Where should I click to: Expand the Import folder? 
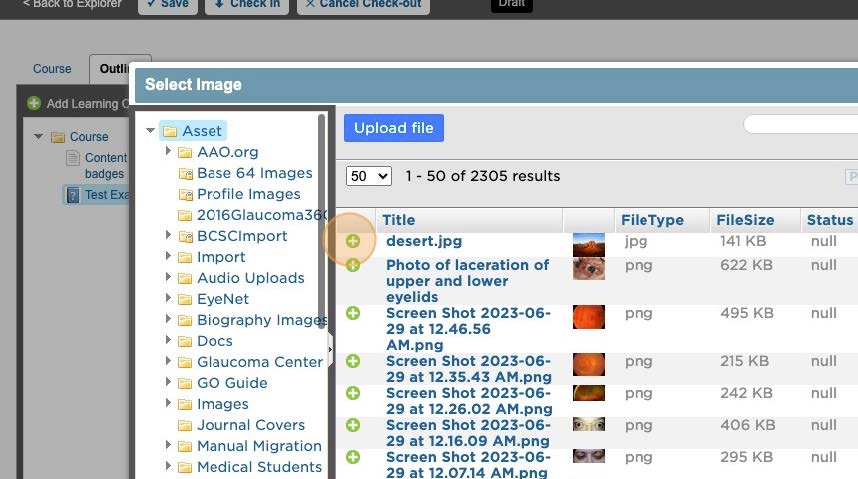[168, 256]
